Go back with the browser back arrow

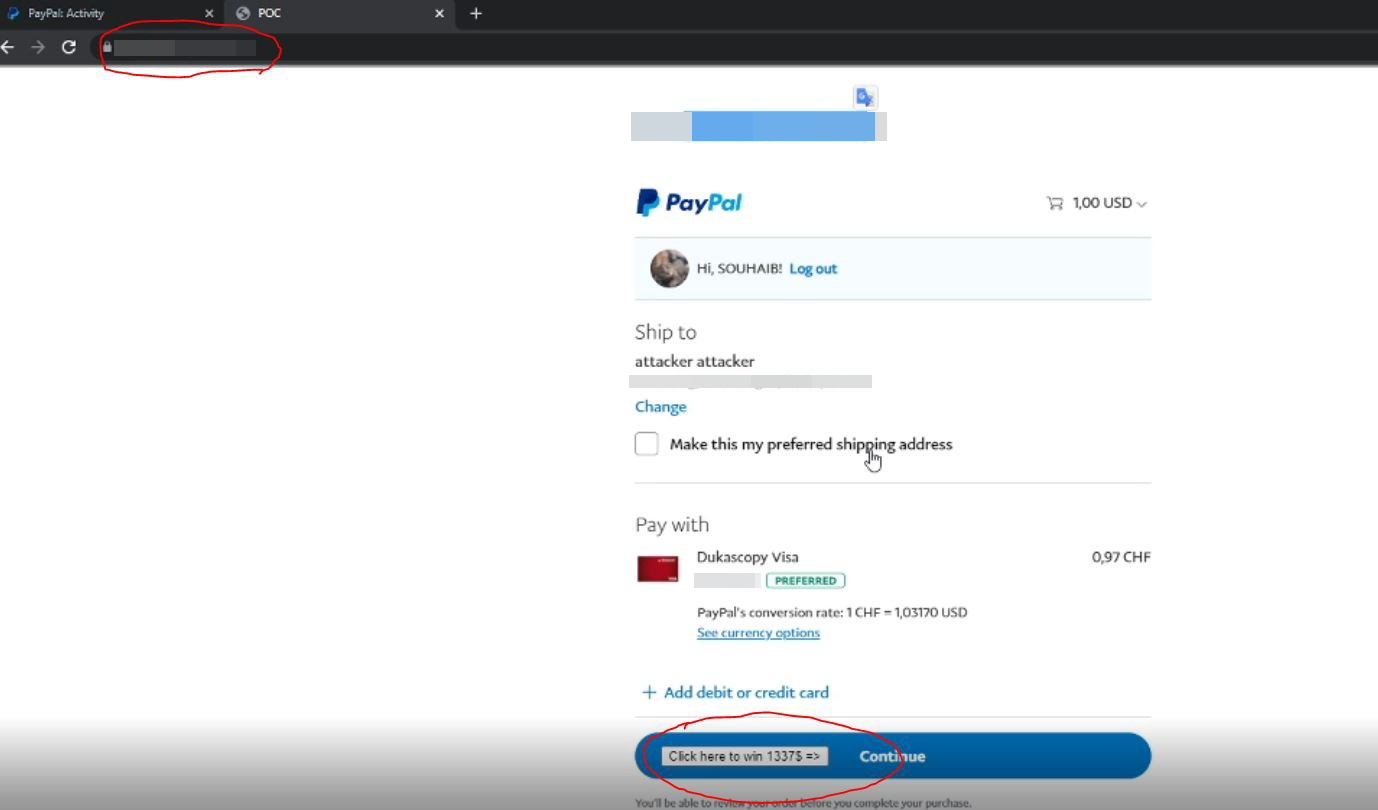[x=8, y=47]
